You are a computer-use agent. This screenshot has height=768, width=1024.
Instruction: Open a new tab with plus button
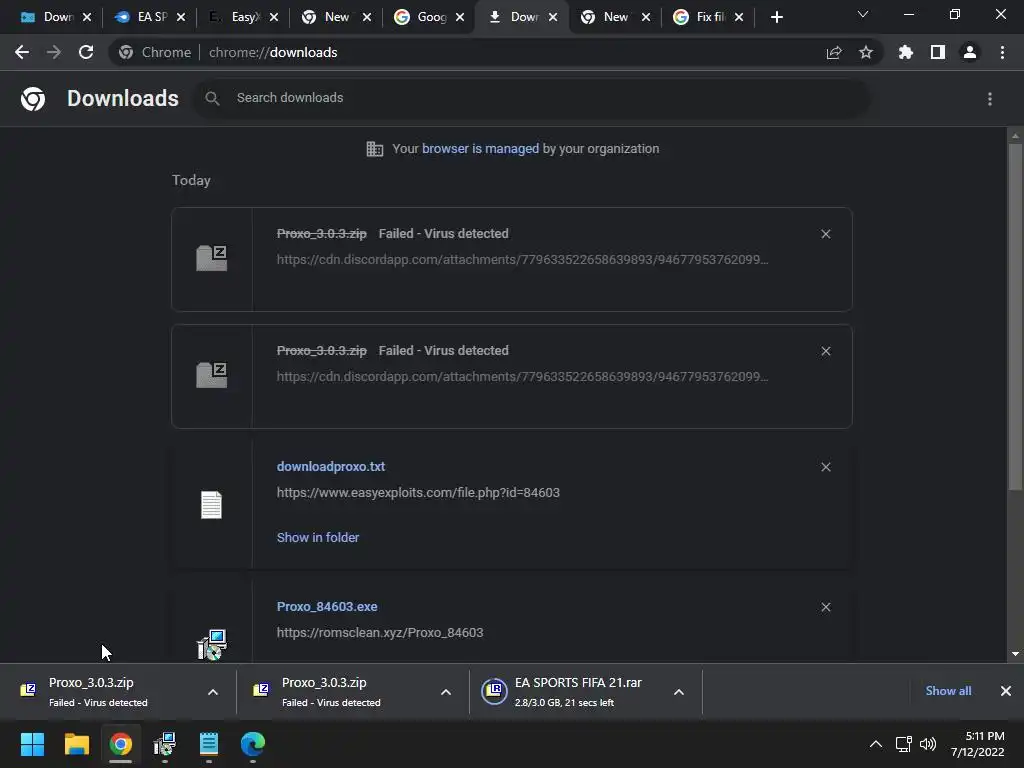pyautogui.click(x=776, y=18)
